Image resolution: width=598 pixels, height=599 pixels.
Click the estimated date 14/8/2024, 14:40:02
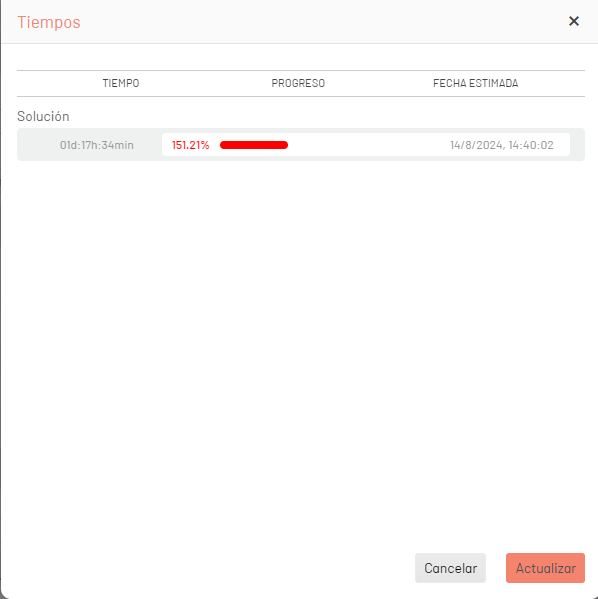click(x=502, y=145)
